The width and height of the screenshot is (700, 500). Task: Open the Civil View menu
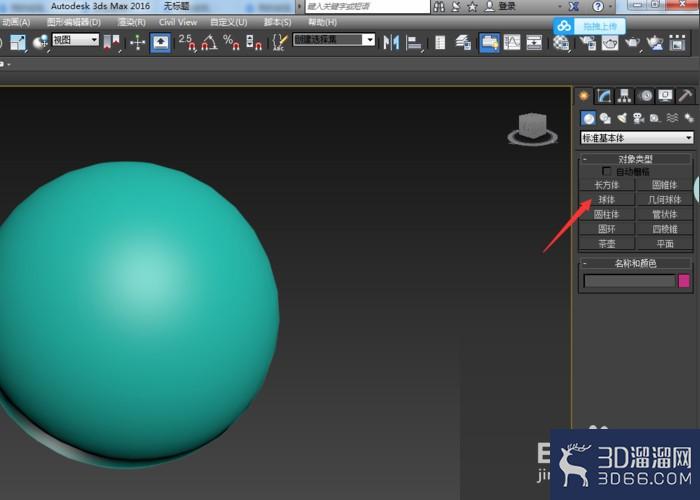(x=178, y=22)
